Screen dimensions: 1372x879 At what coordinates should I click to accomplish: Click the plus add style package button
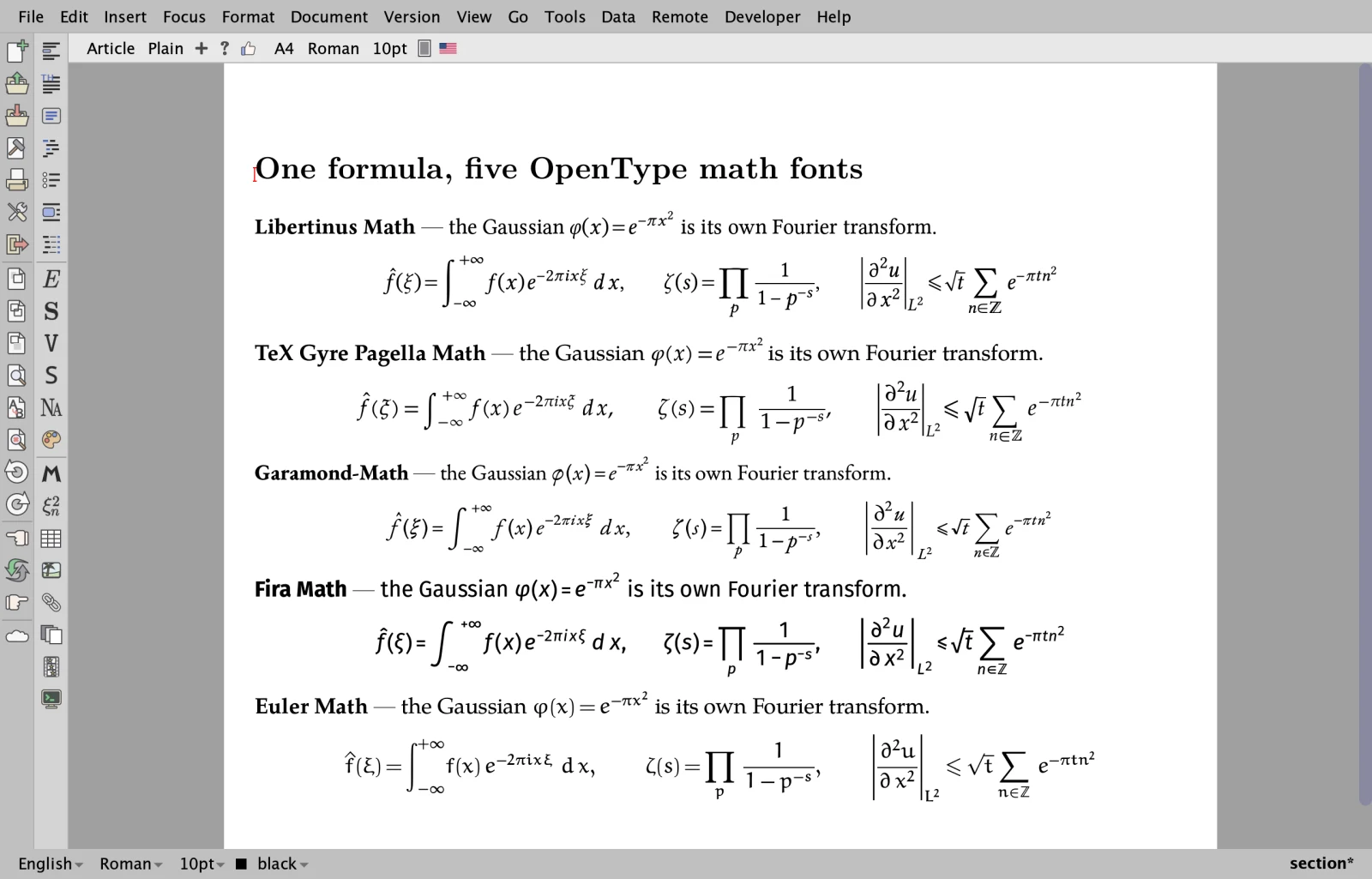point(202,49)
